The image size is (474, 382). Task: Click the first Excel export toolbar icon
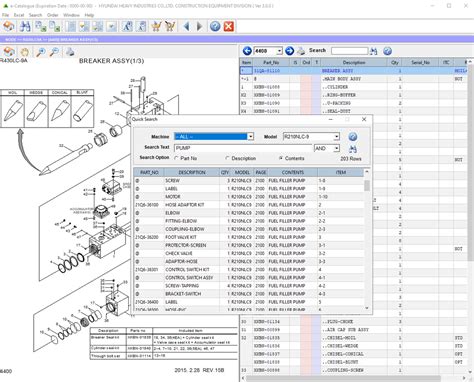coord(41,26)
